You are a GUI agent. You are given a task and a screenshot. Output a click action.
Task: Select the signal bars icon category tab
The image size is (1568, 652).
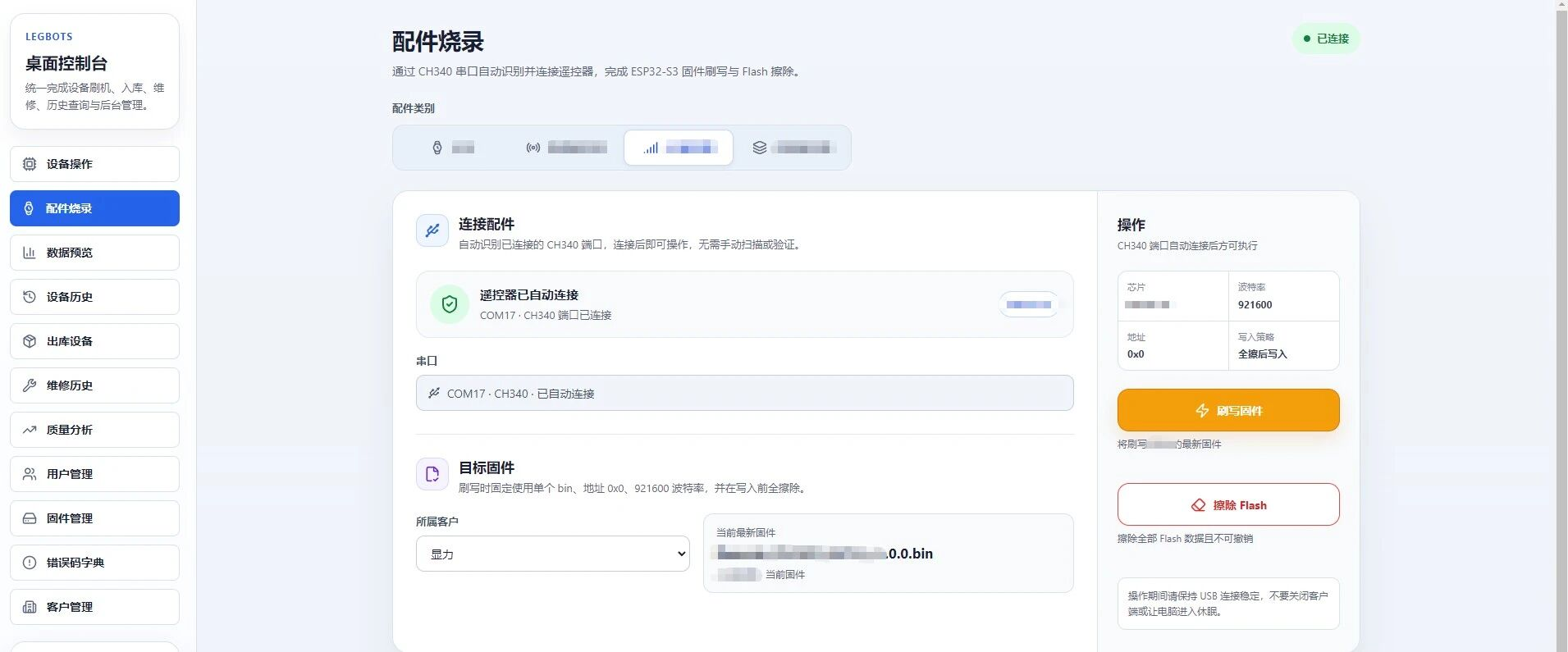[x=679, y=148]
